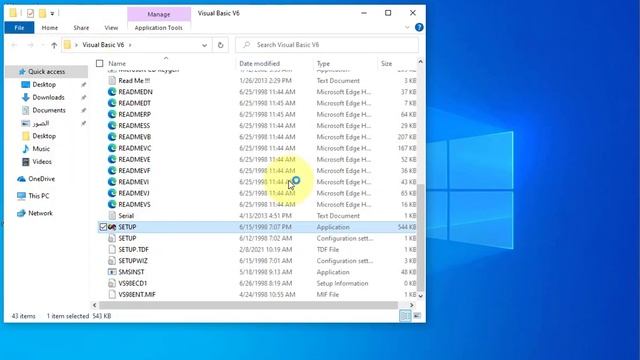Open the address bar history dropdown

click(204, 45)
